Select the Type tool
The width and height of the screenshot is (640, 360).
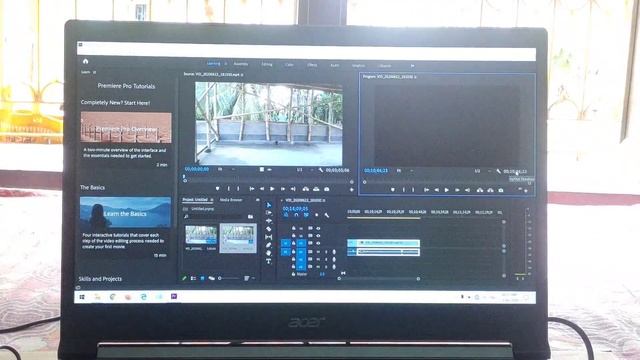(269, 262)
